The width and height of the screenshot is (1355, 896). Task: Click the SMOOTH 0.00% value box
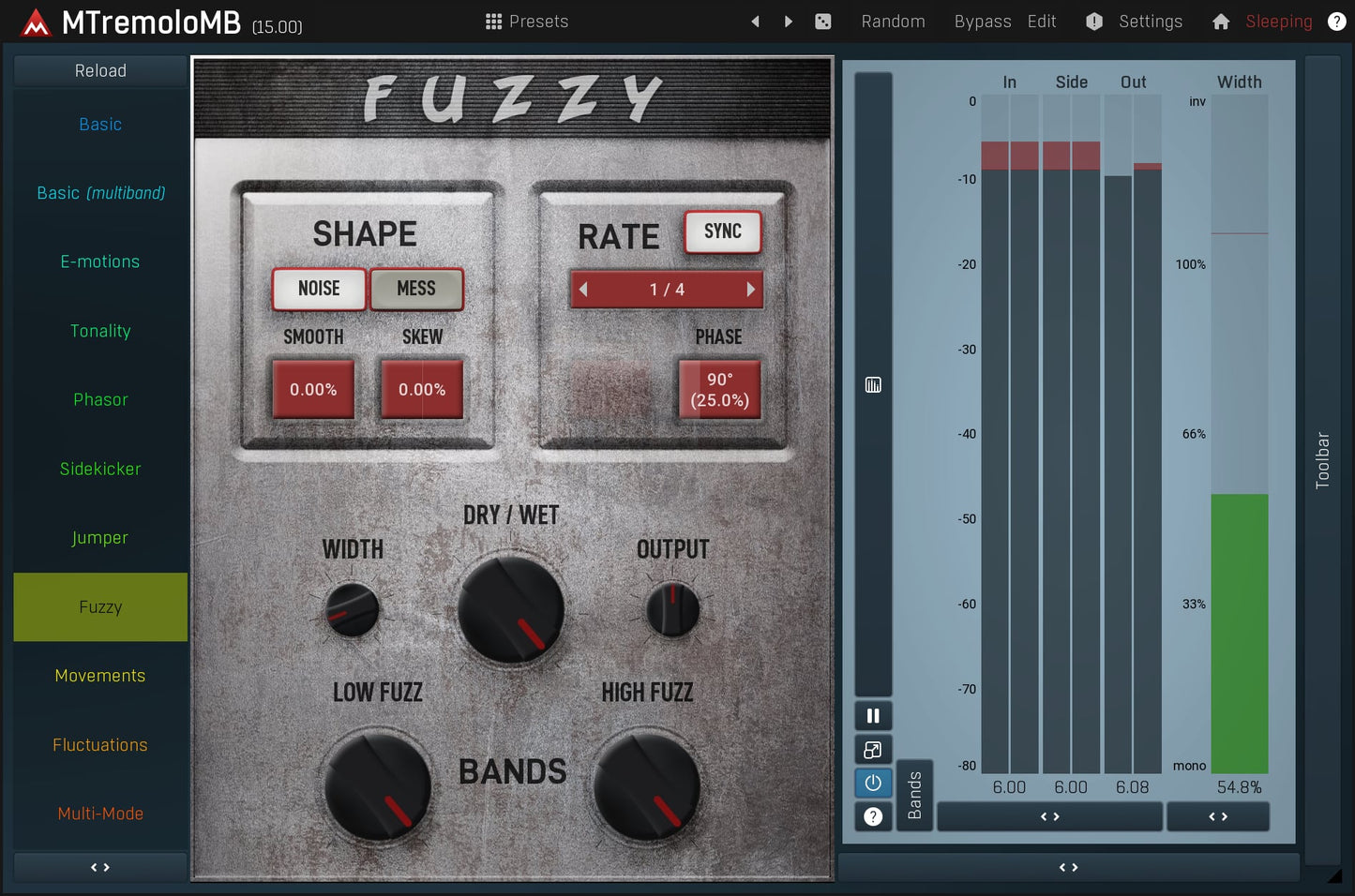click(x=313, y=389)
